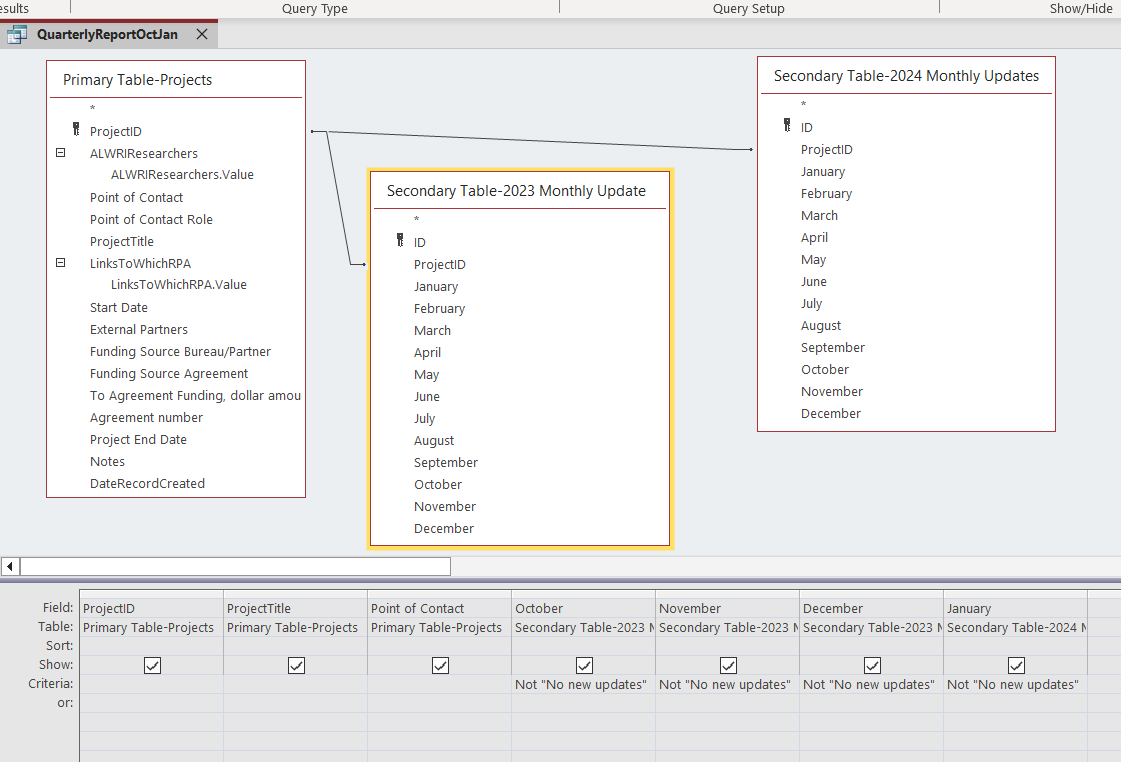This screenshot has height=762, width=1121.
Task: Uncheck Show for the ProjectID column
Action: (152, 665)
